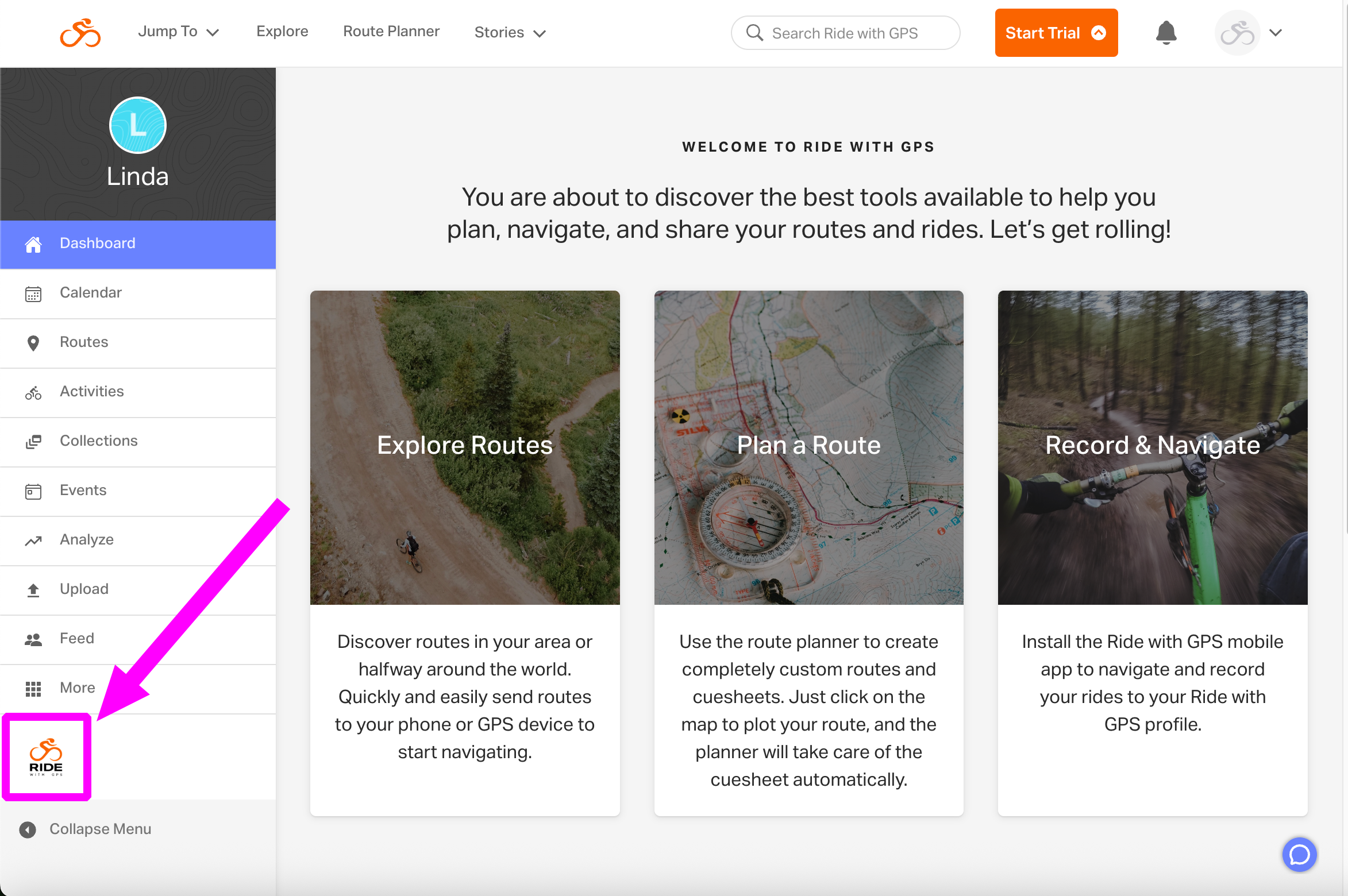1348x896 pixels.
Task: Click Linda's profile avatar circle
Action: click(x=138, y=125)
